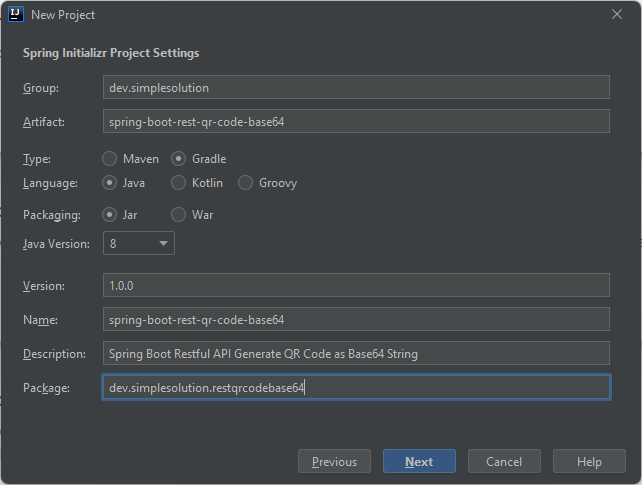Edit the Description text field
The width and height of the screenshot is (642, 485).
(356, 353)
